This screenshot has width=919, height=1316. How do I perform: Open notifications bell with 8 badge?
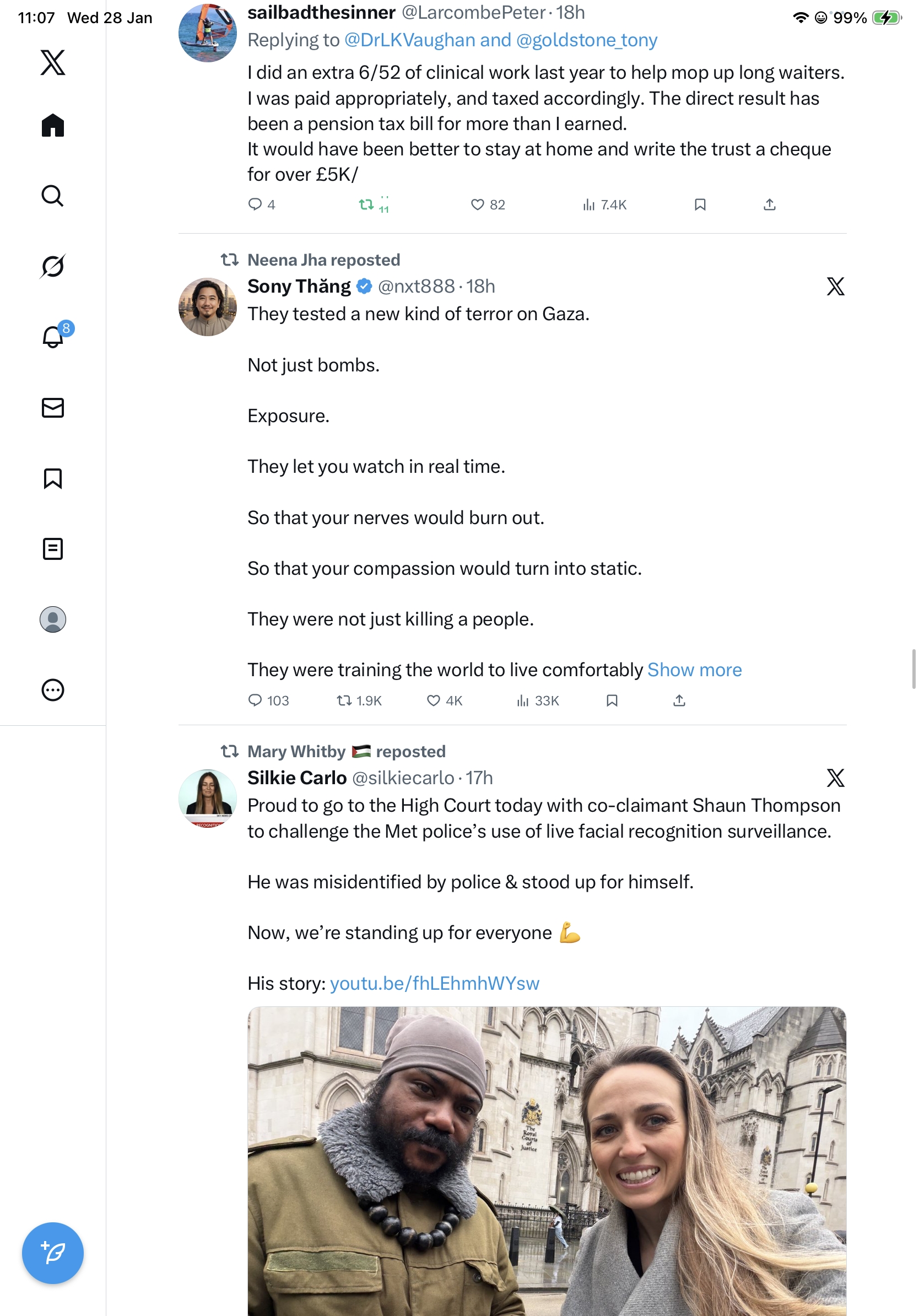(x=53, y=337)
